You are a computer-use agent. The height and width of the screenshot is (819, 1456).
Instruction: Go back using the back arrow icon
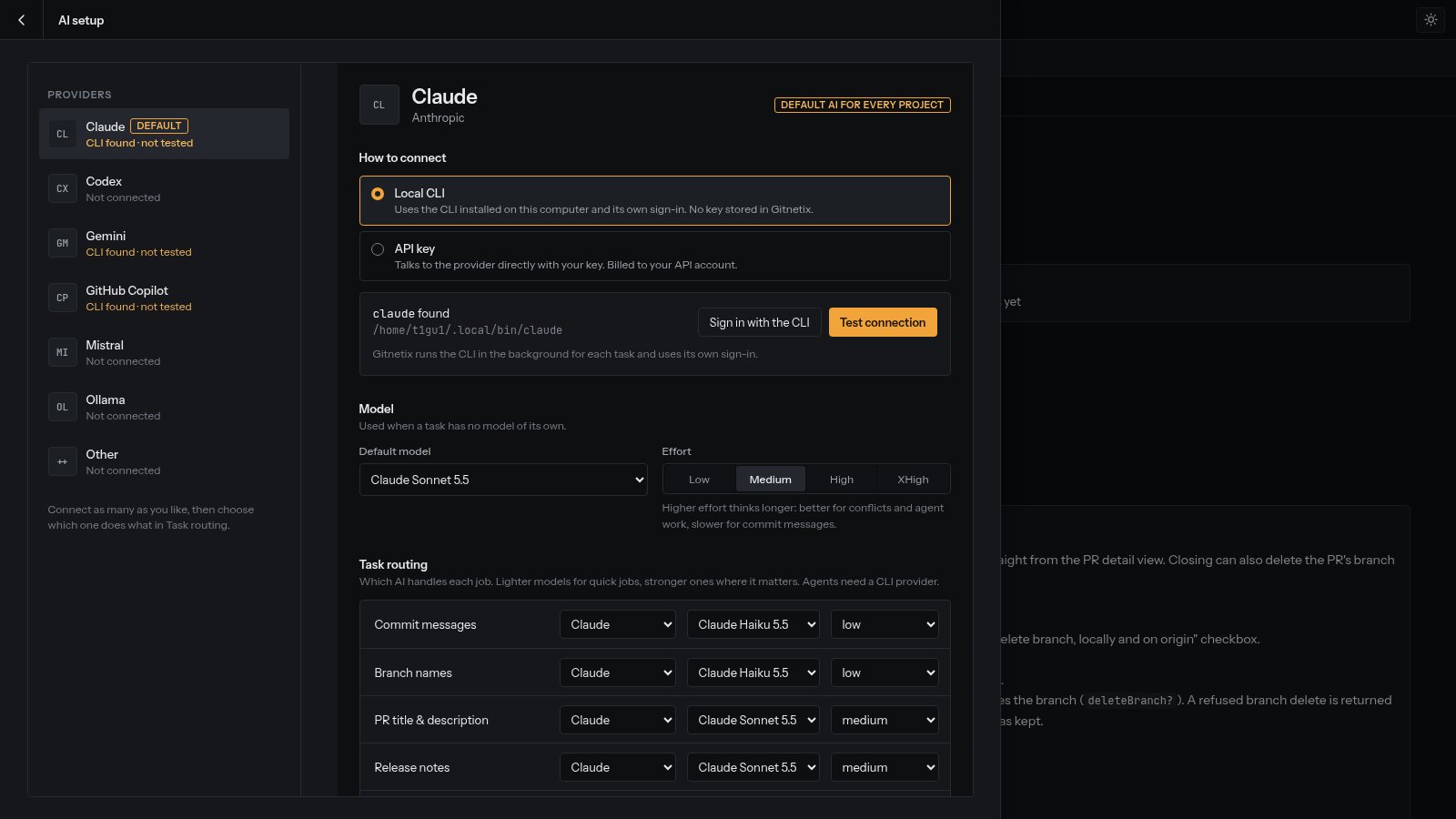(x=22, y=20)
